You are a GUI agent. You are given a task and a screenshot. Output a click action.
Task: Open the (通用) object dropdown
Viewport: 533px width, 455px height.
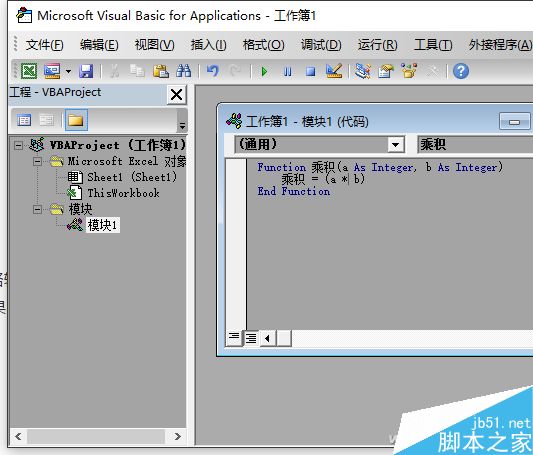pos(395,145)
